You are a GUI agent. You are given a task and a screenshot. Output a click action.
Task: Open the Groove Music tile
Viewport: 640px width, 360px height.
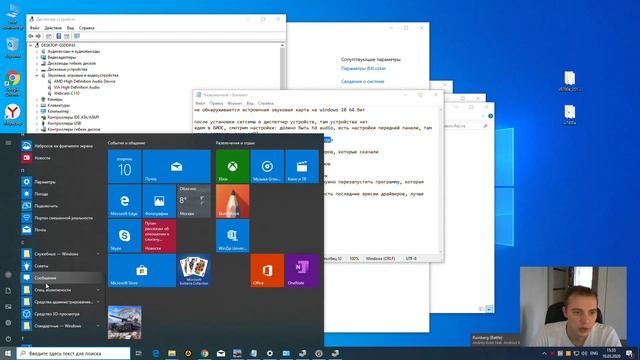point(267,167)
